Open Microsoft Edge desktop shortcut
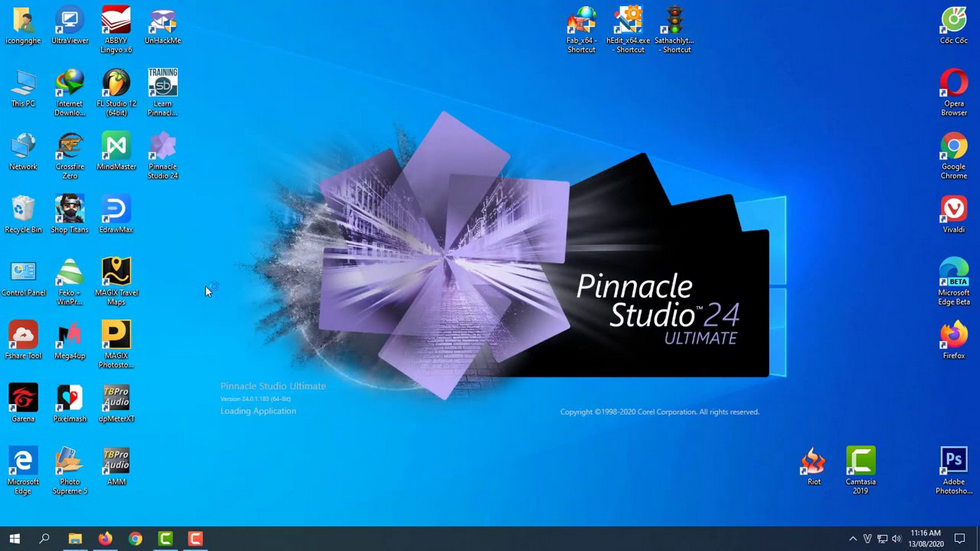The image size is (980, 551). [x=23, y=471]
